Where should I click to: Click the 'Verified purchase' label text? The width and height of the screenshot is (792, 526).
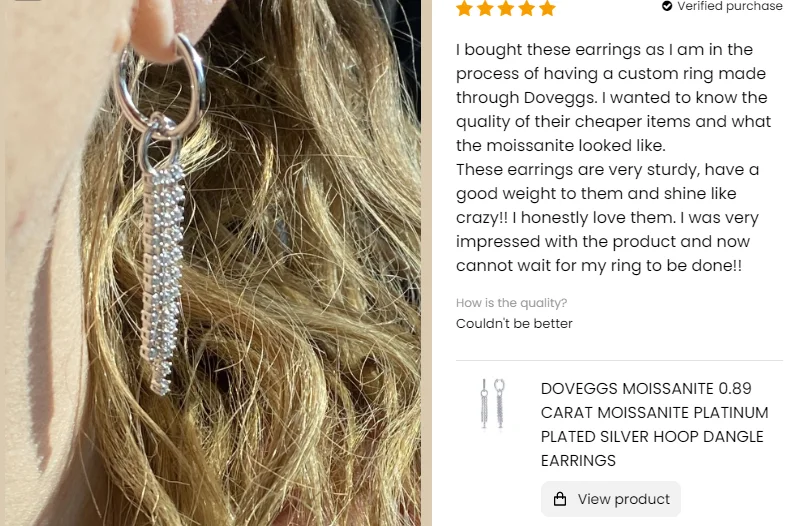click(730, 6)
